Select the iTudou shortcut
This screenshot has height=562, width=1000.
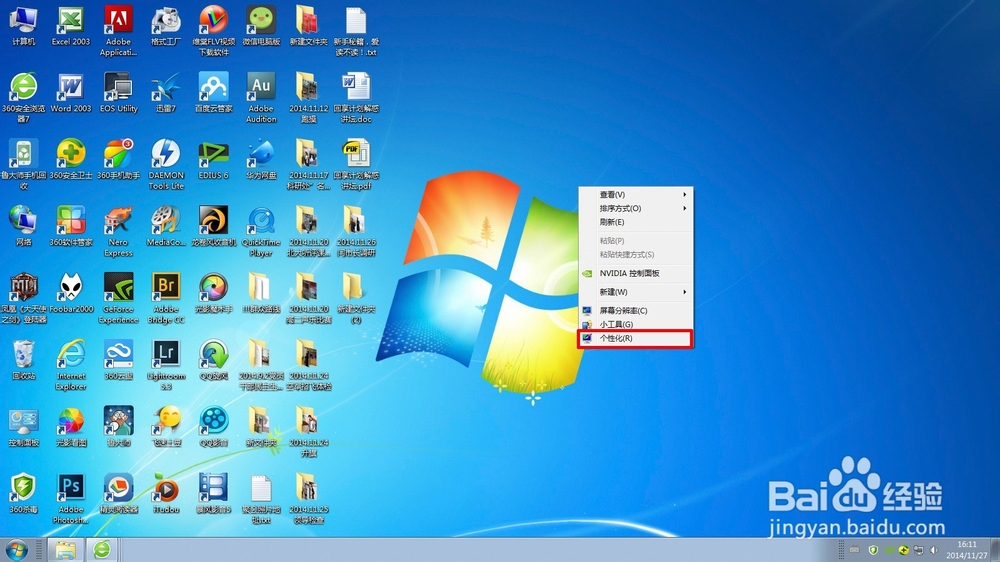pos(166,494)
